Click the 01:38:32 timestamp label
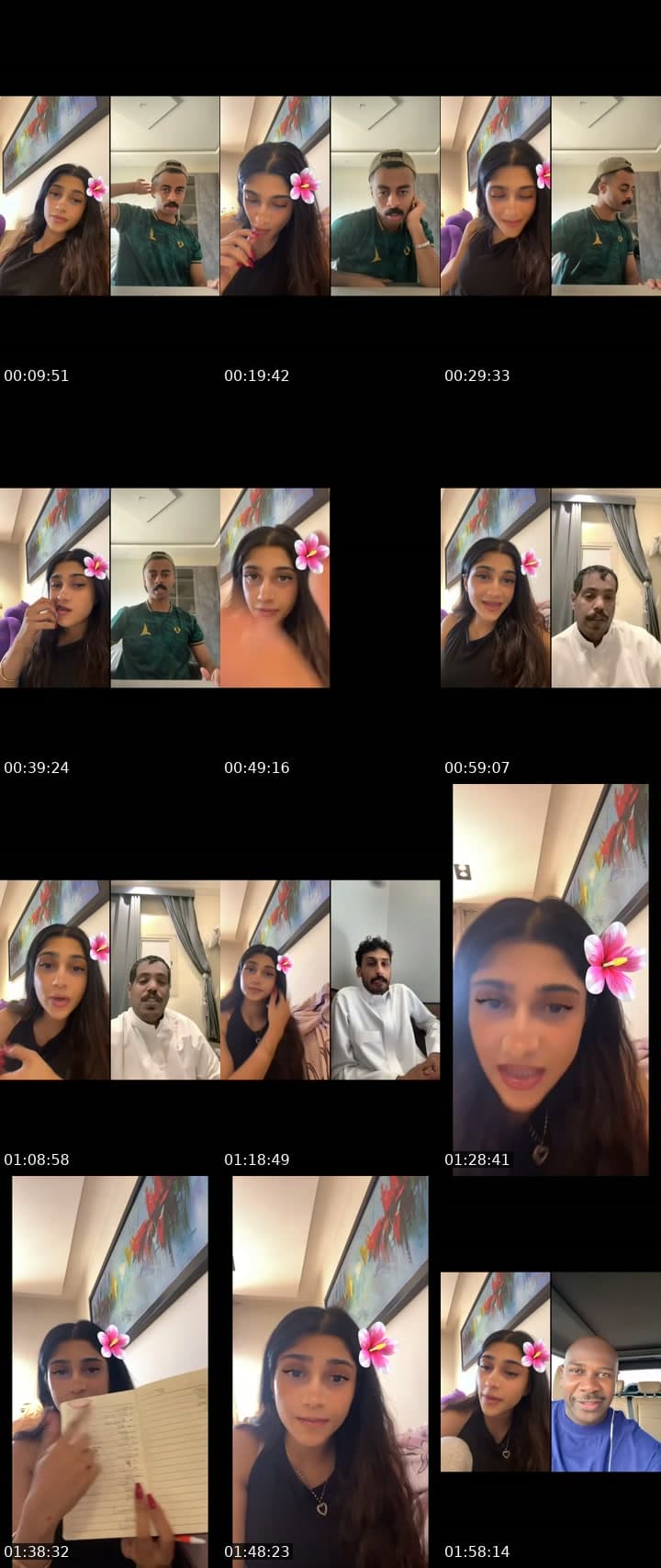Viewport: 661px width, 1568px height. click(x=37, y=1551)
